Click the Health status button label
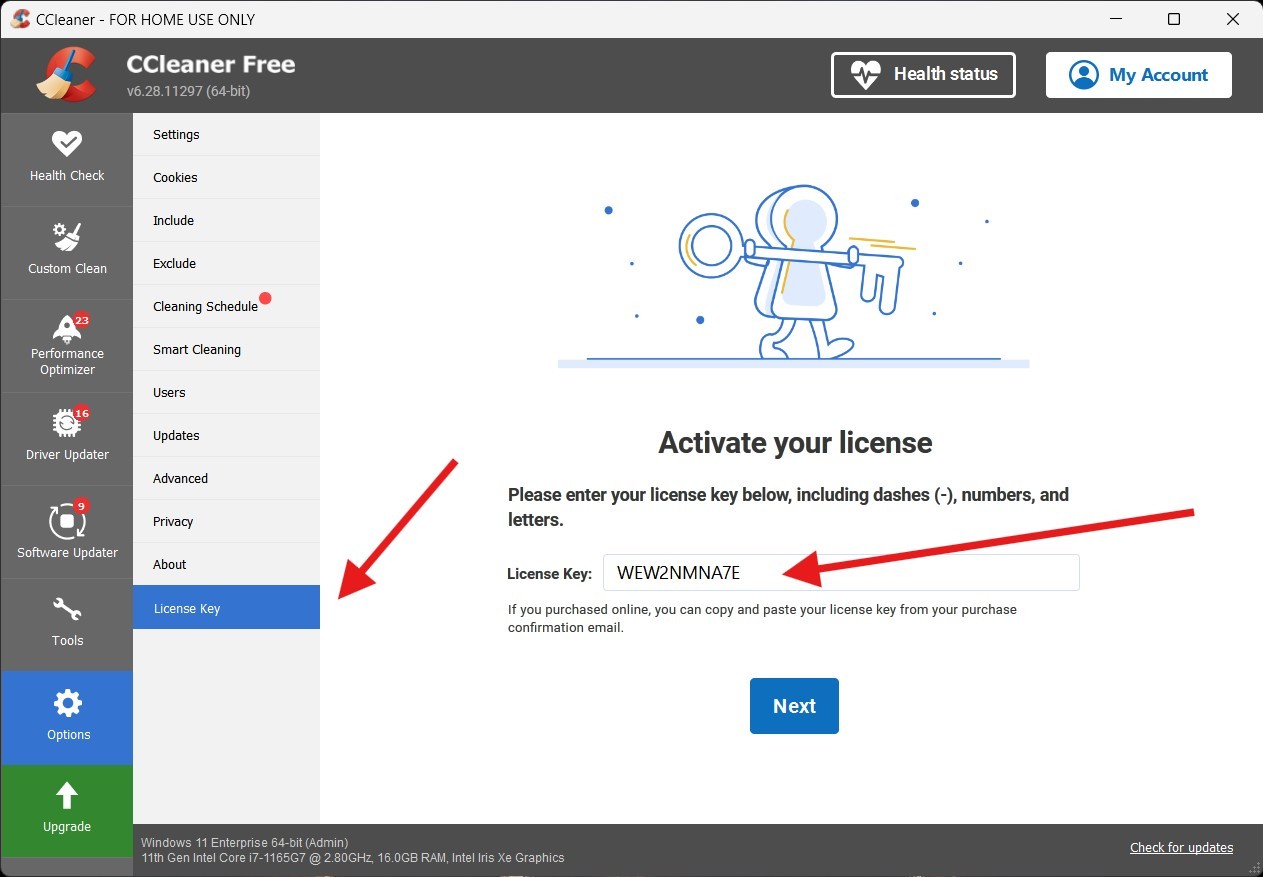Viewport: 1263px width, 877px height. click(945, 74)
